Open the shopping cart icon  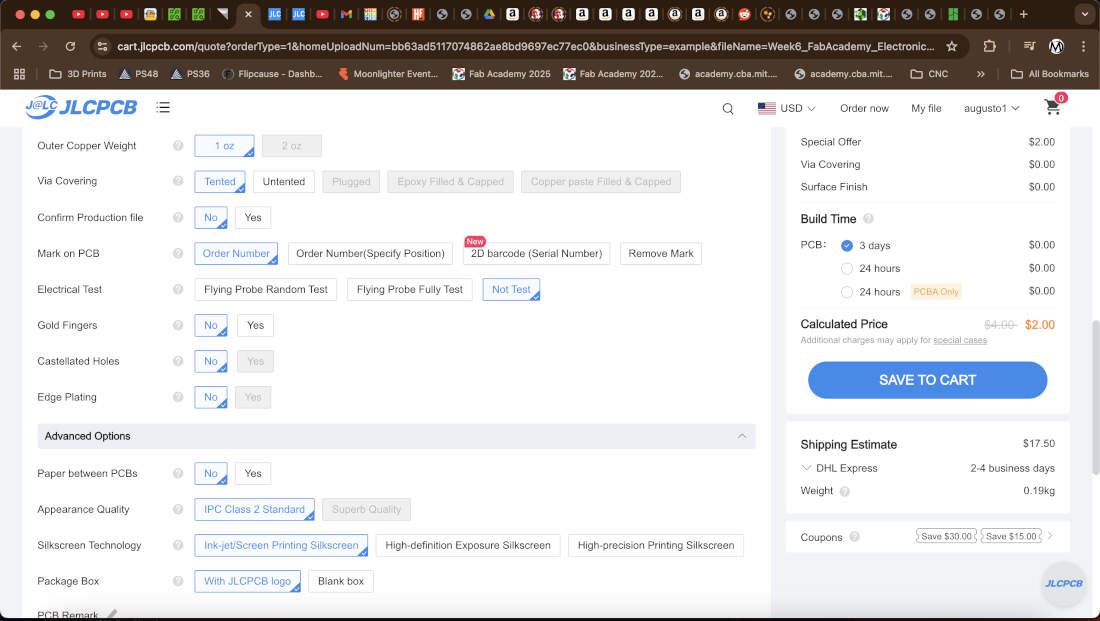click(1052, 107)
